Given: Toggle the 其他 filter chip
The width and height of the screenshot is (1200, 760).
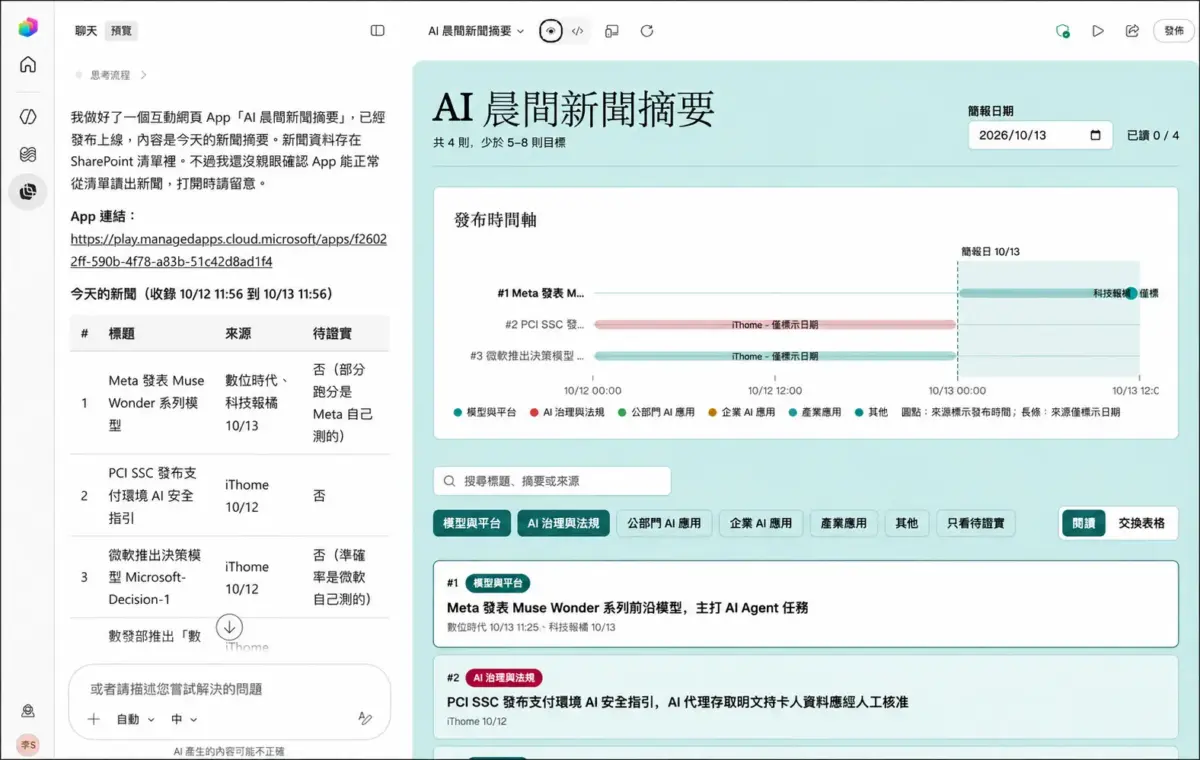Looking at the screenshot, I should pos(907,523).
